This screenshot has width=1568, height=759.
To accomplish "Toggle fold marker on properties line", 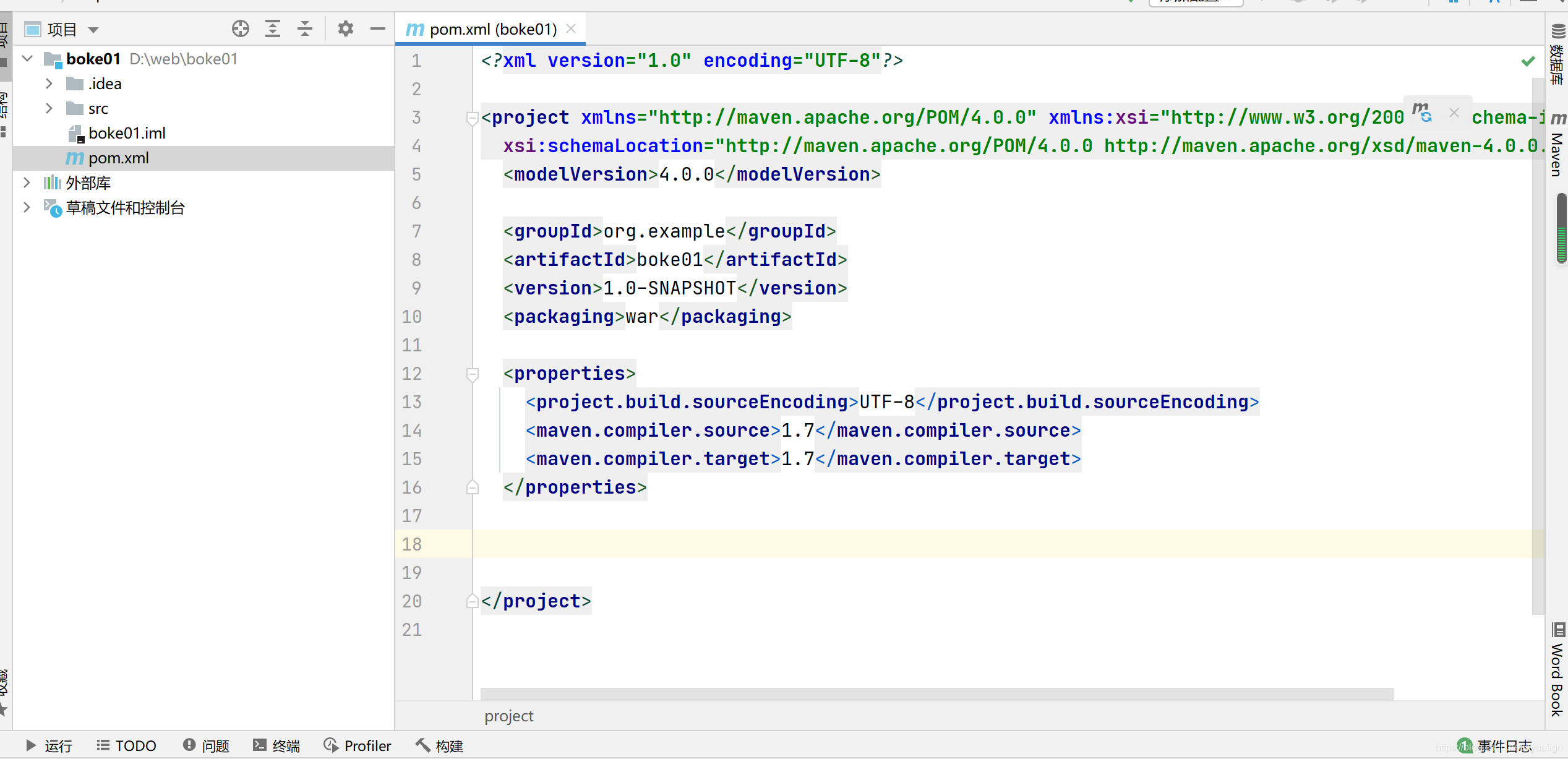I will coord(473,374).
